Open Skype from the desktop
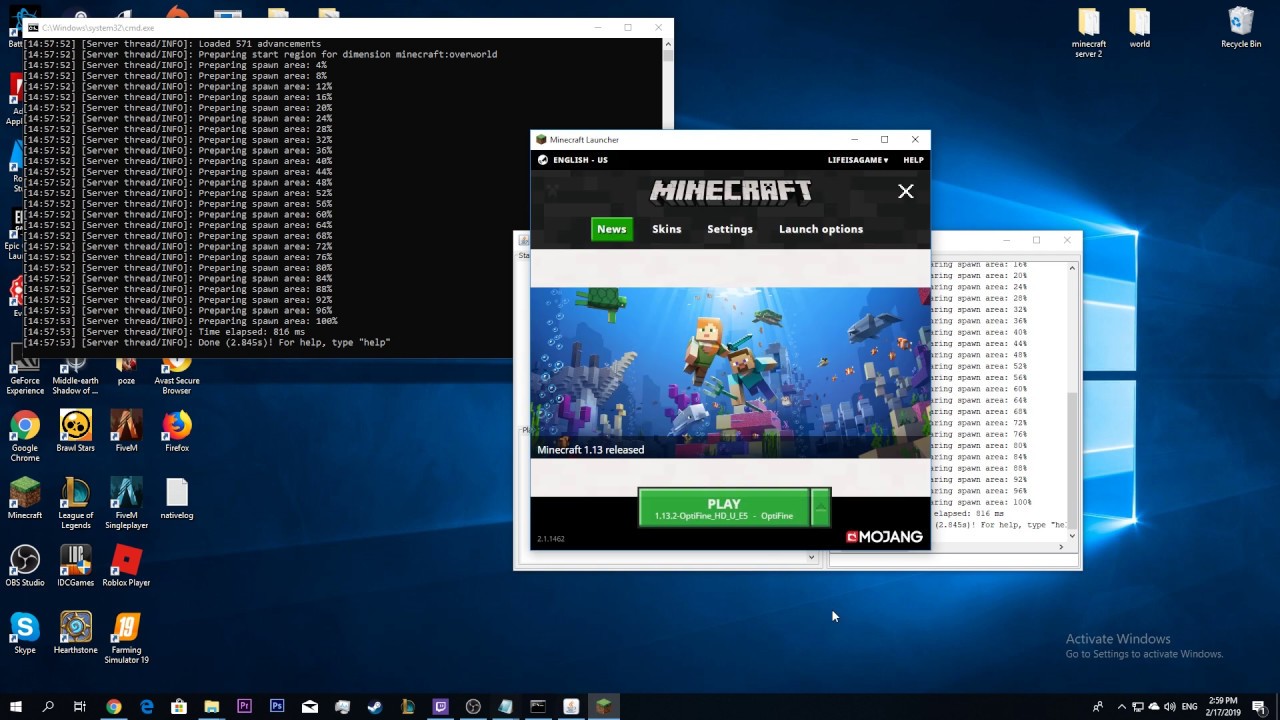Screen dimensions: 1280x720 point(25,632)
